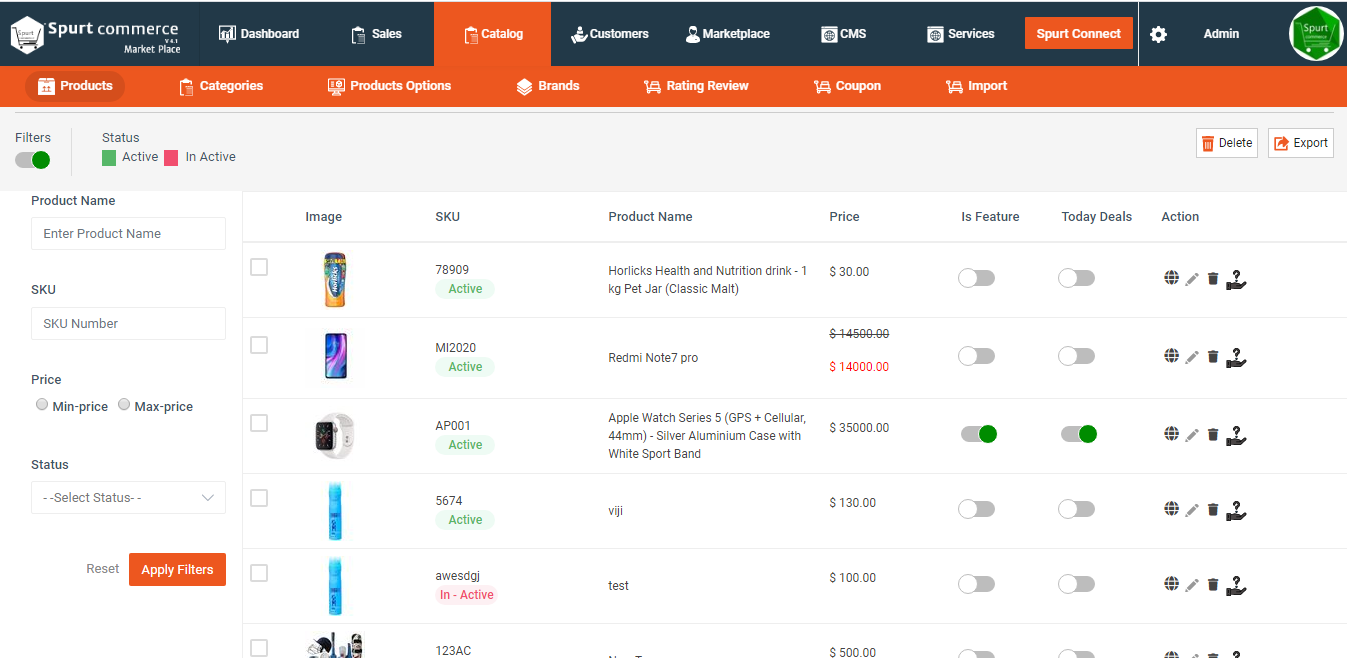Image resolution: width=1347 pixels, height=658 pixels.
Task: Click the Export button
Action: pyautogui.click(x=1300, y=143)
